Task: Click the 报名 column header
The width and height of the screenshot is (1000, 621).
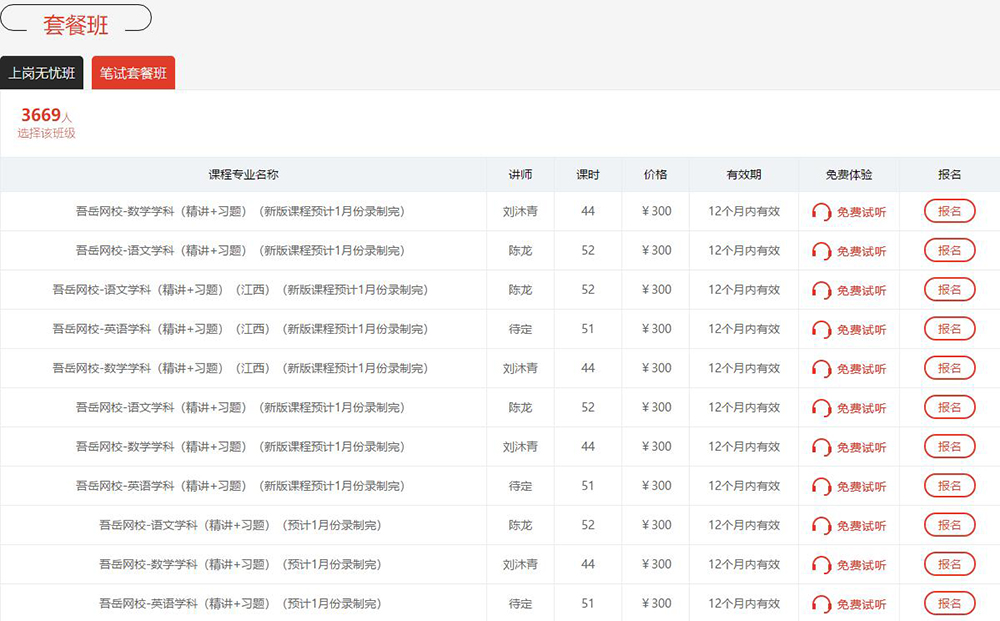Action: click(949, 175)
